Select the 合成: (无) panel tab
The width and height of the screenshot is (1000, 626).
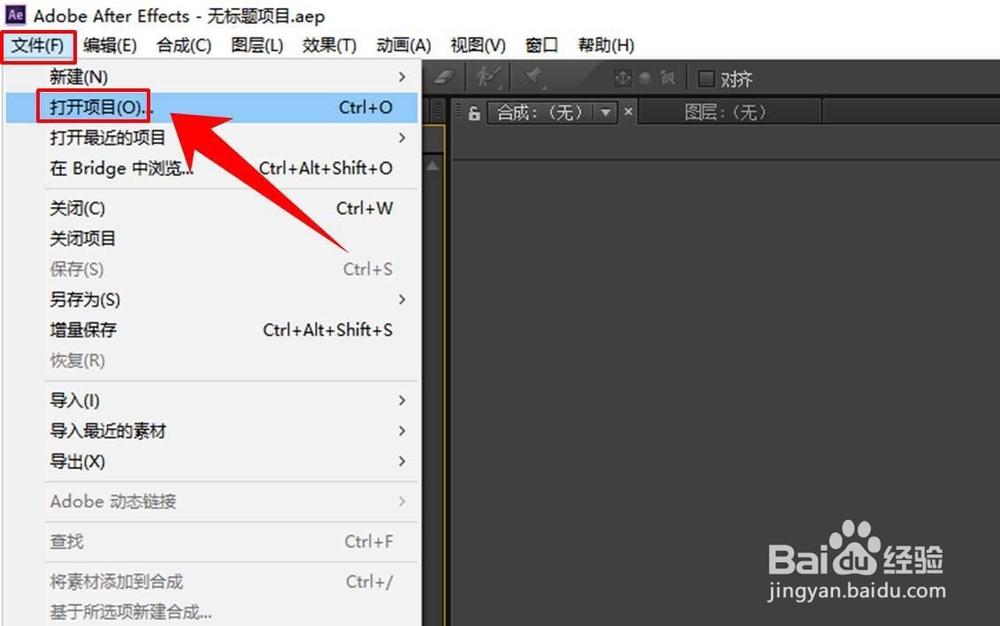click(540, 113)
